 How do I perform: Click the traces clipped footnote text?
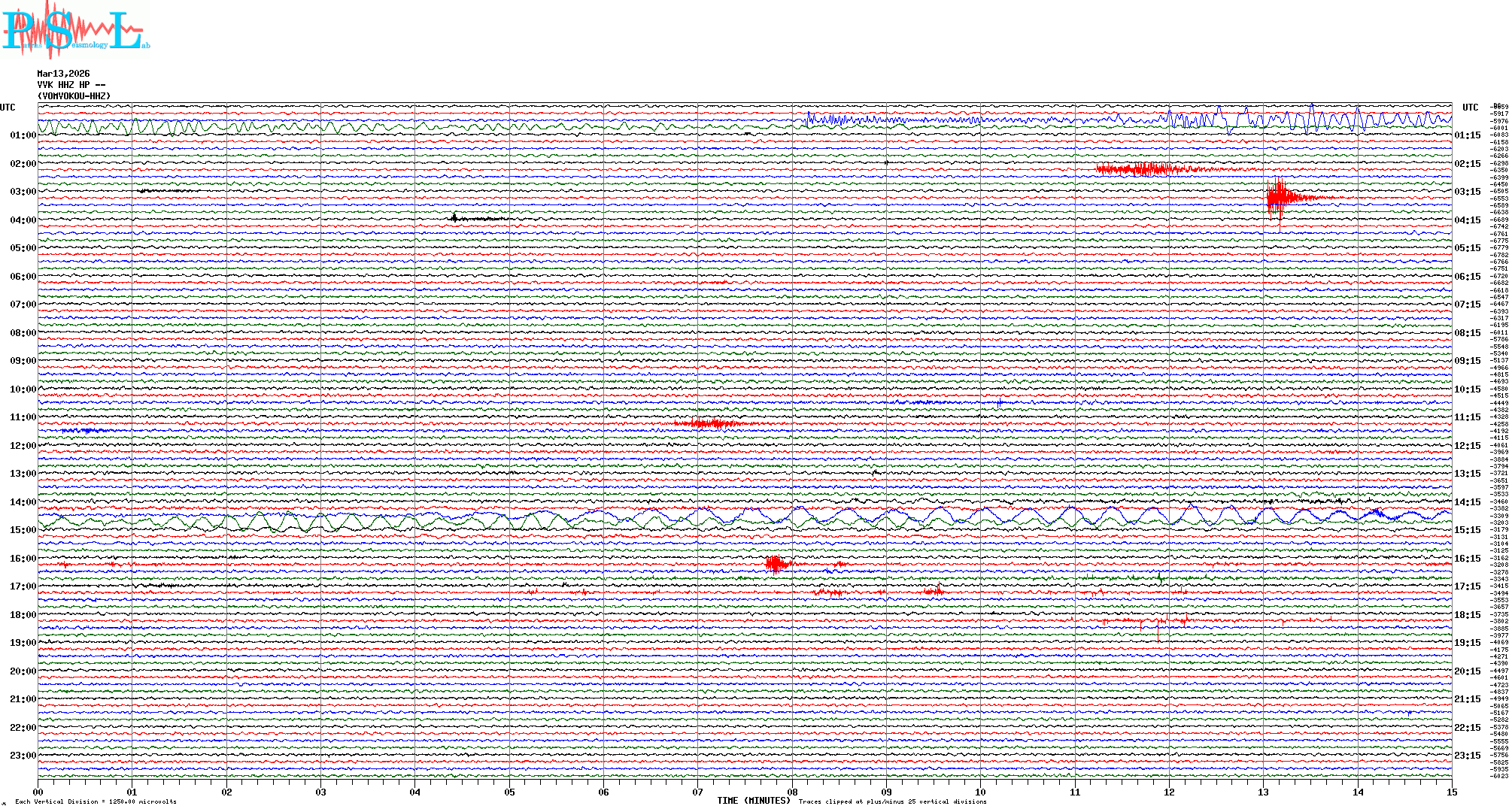pos(892,801)
